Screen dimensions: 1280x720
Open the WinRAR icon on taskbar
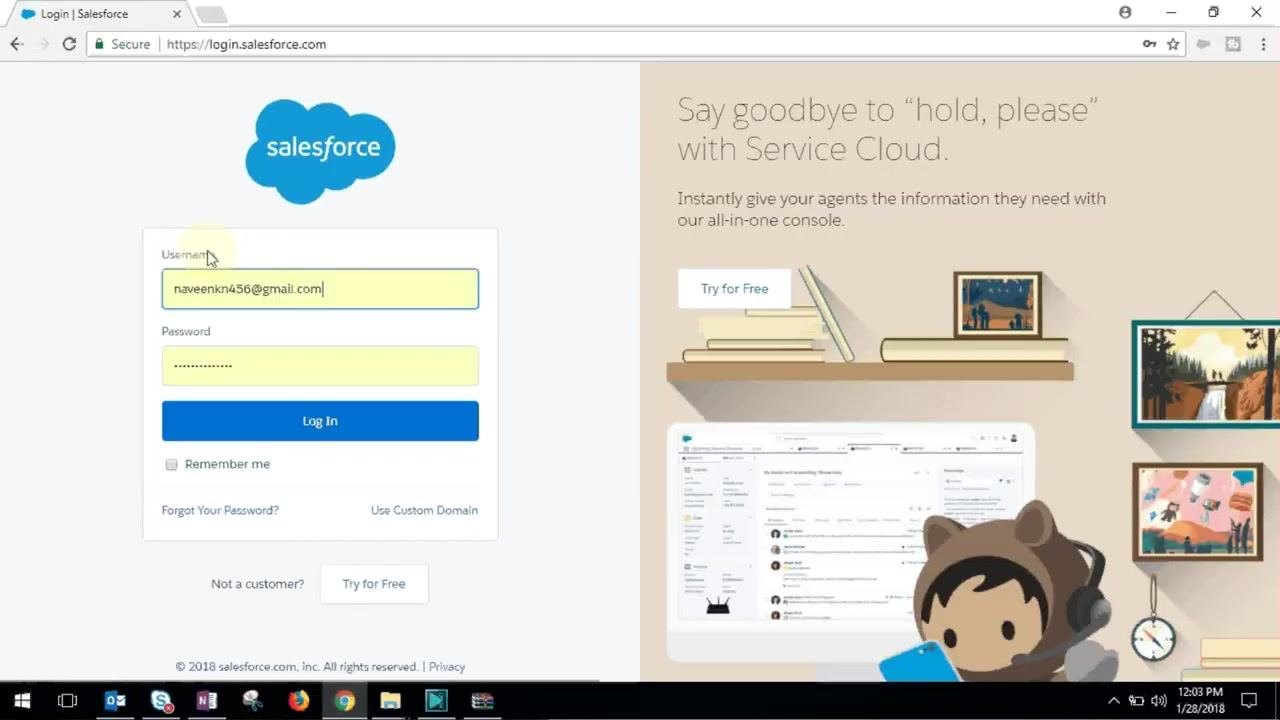point(482,701)
